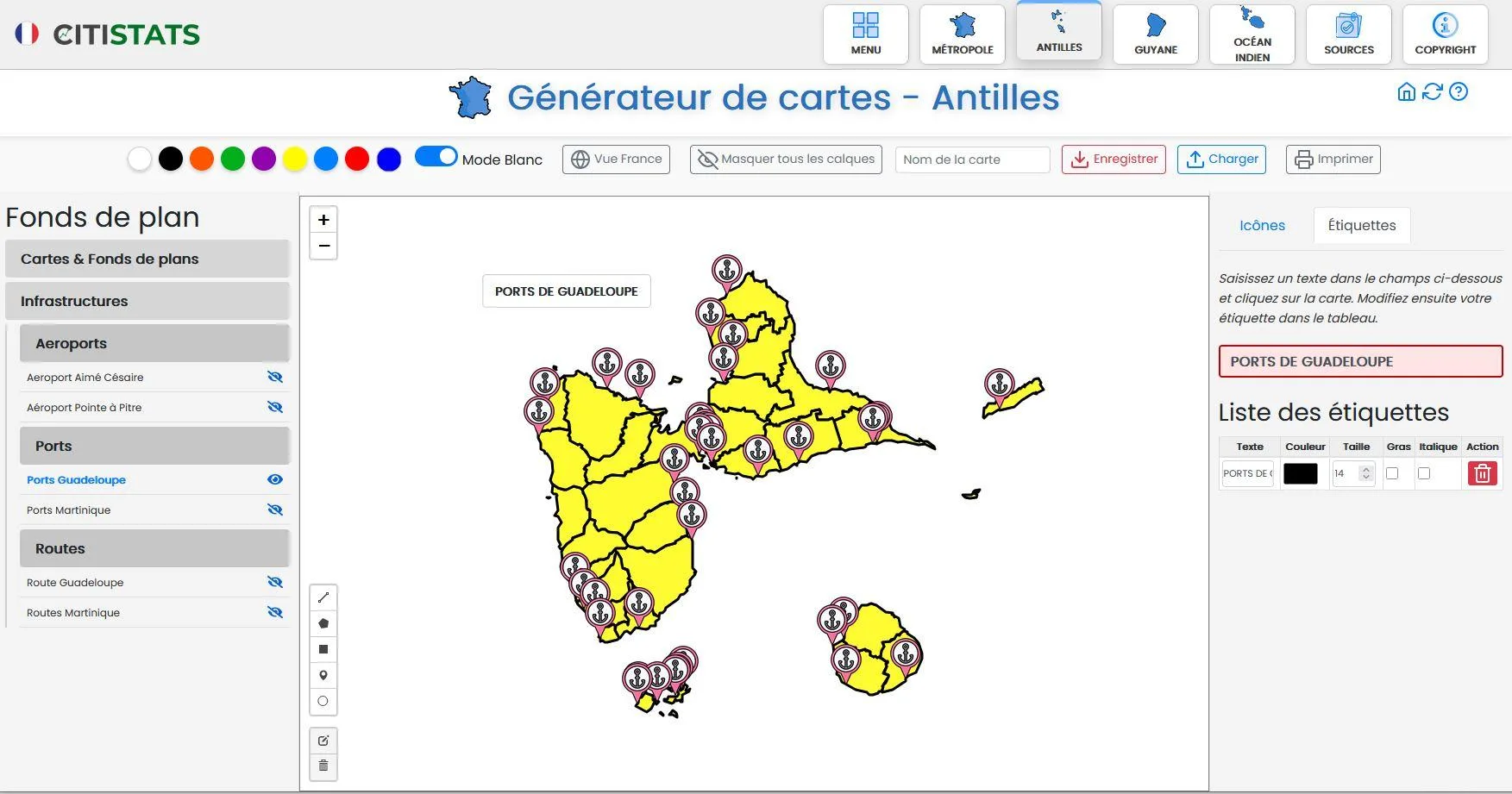Image resolution: width=1512 pixels, height=794 pixels.
Task: Switch to the Icônes tab
Action: pos(1262,225)
